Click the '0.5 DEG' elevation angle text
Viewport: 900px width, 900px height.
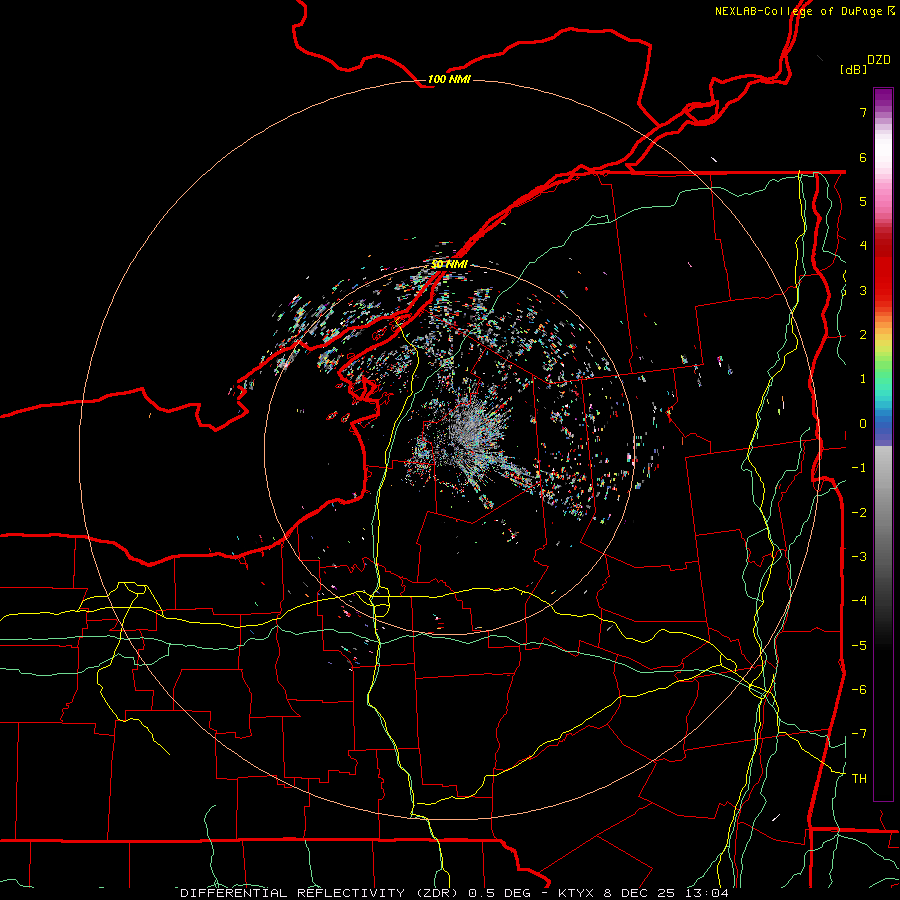tap(501, 893)
